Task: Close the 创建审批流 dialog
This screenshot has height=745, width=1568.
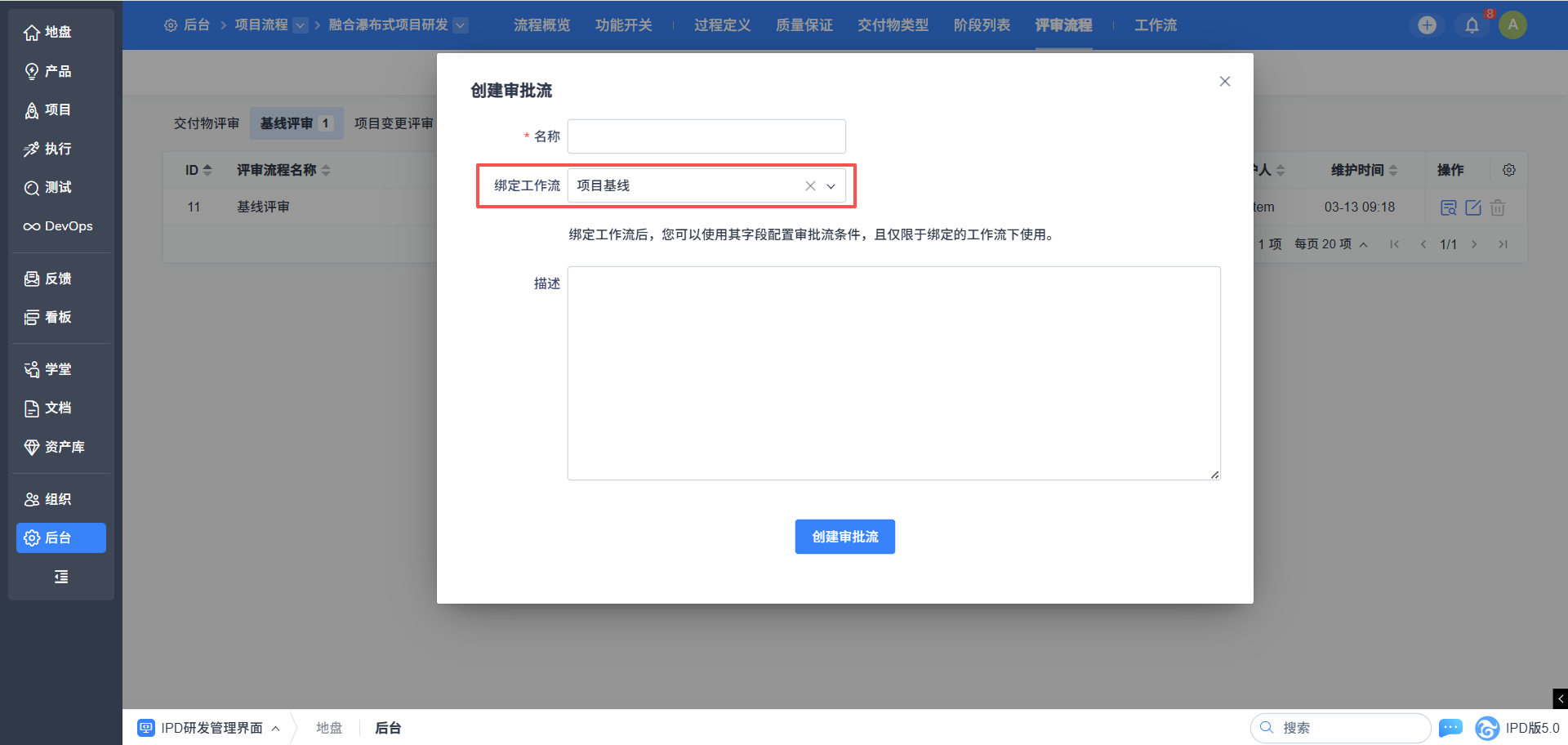Action: pyautogui.click(x=1225, y=81)
